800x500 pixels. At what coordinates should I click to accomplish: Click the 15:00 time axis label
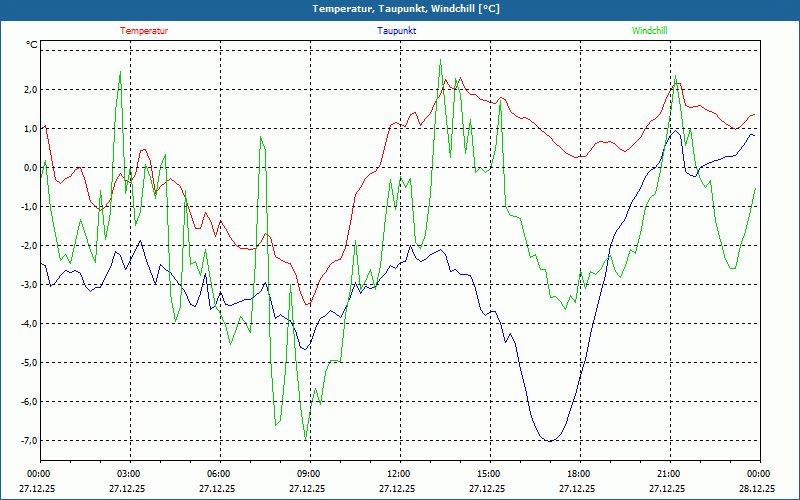488,474
